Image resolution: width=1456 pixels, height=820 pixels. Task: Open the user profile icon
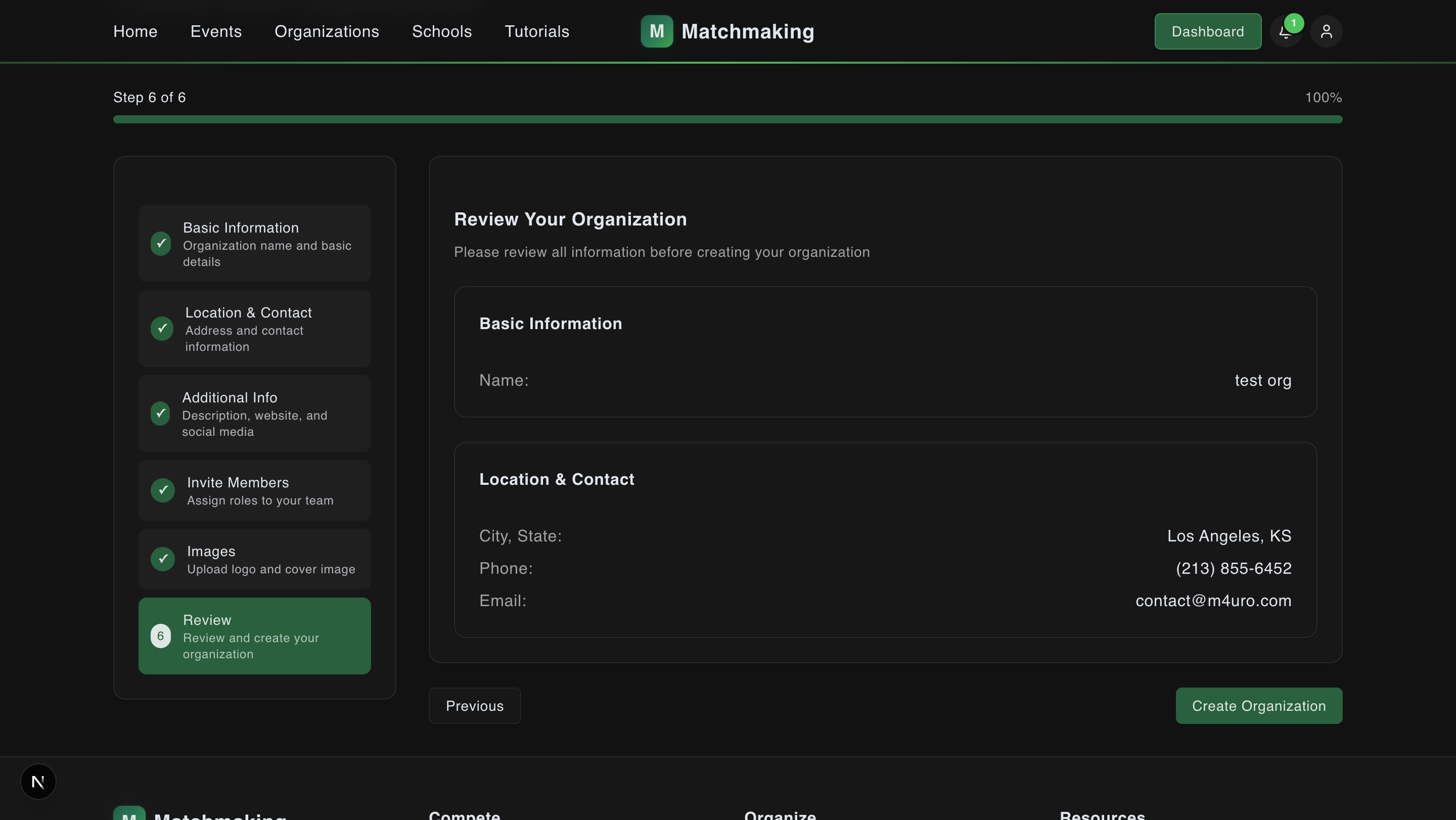pyautogui.click(x=1326, y=32)
